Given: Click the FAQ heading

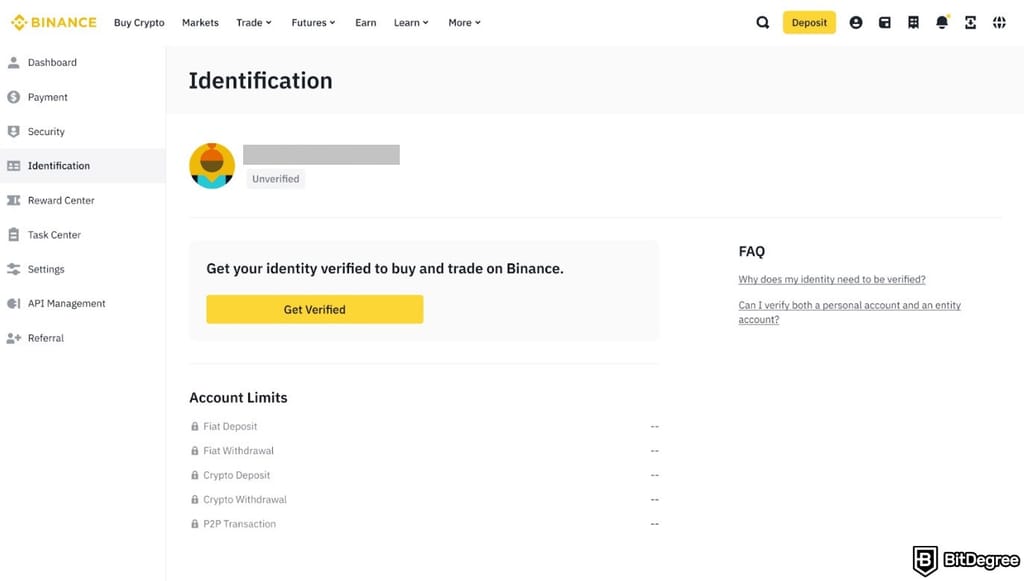Looking at the screenshot, I should coord(752,251).
